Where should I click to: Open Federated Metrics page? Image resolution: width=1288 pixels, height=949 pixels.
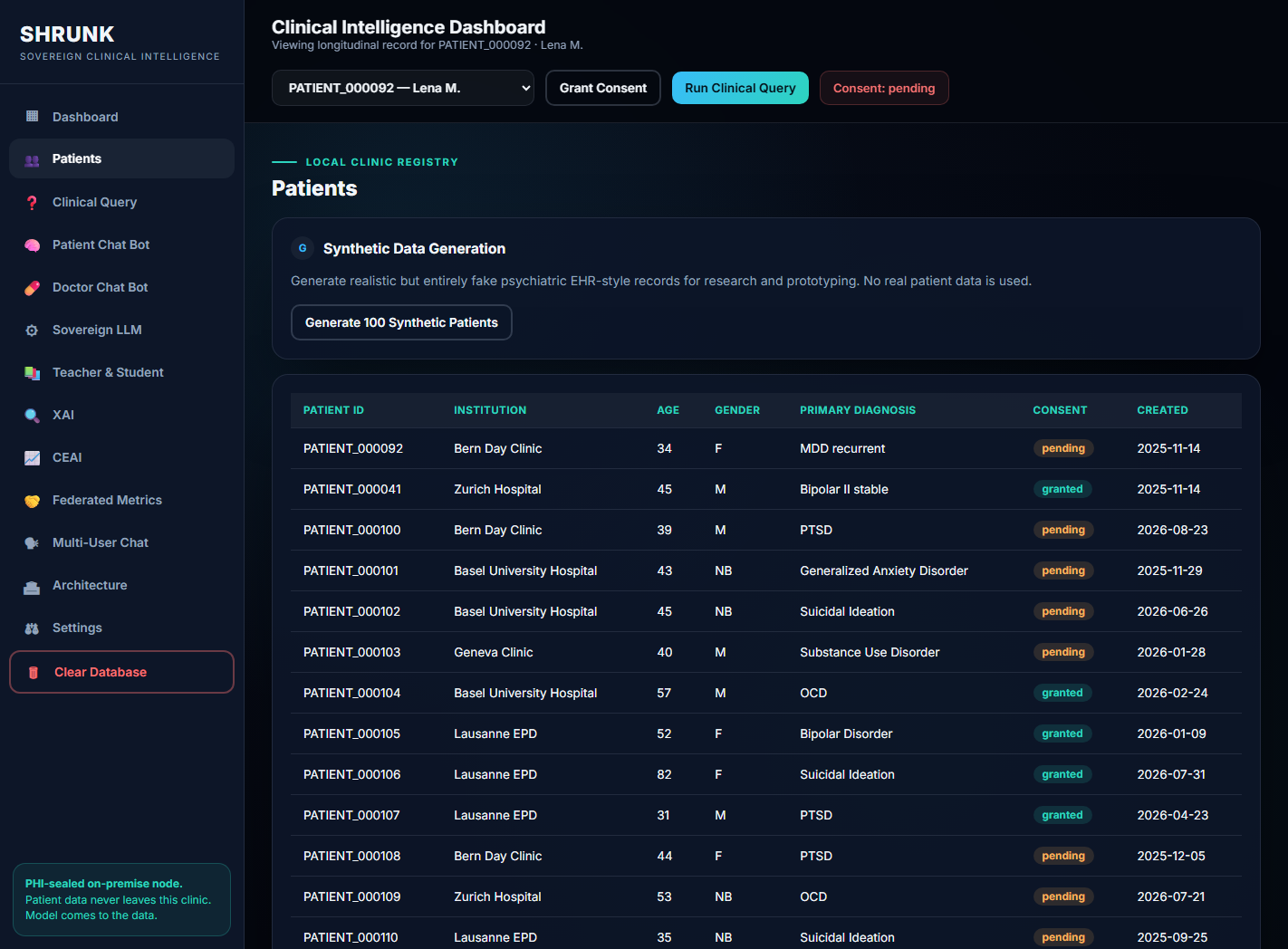coord(121,500)
